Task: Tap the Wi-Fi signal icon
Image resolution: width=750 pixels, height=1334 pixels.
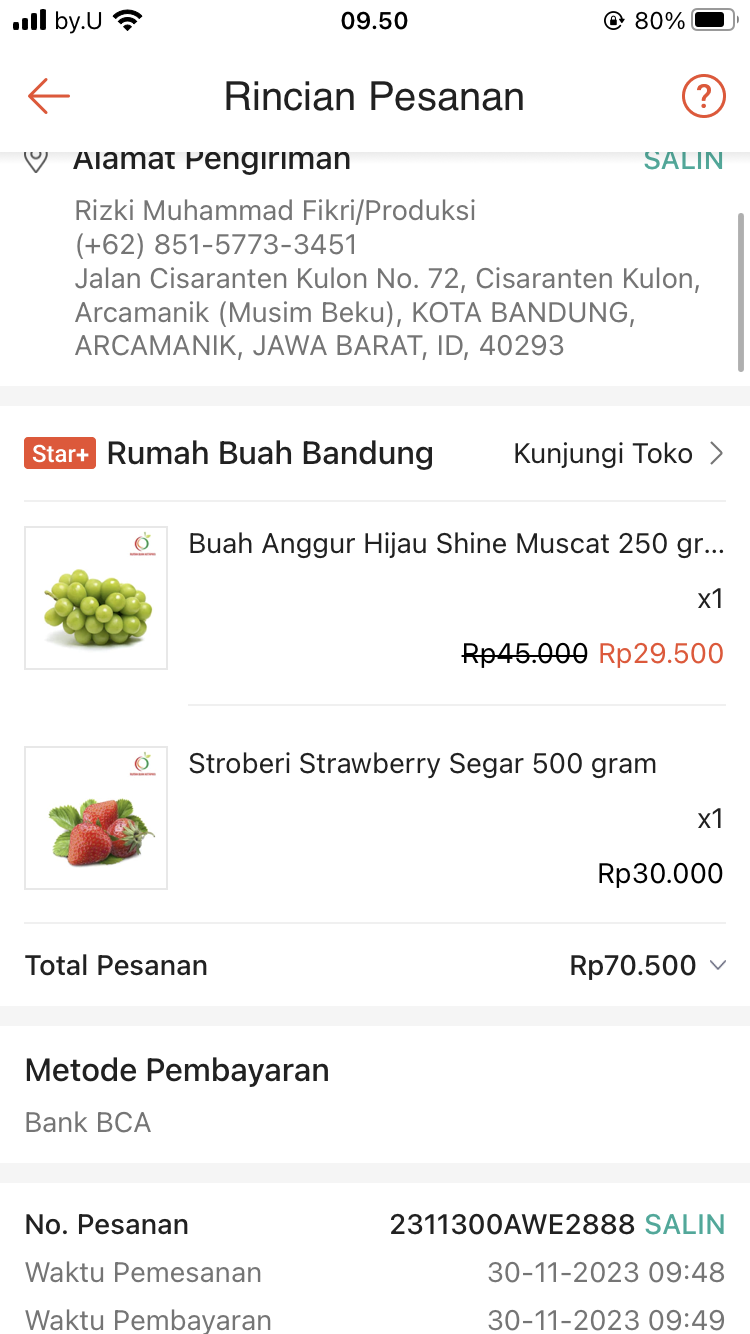Action: point(127,20)
